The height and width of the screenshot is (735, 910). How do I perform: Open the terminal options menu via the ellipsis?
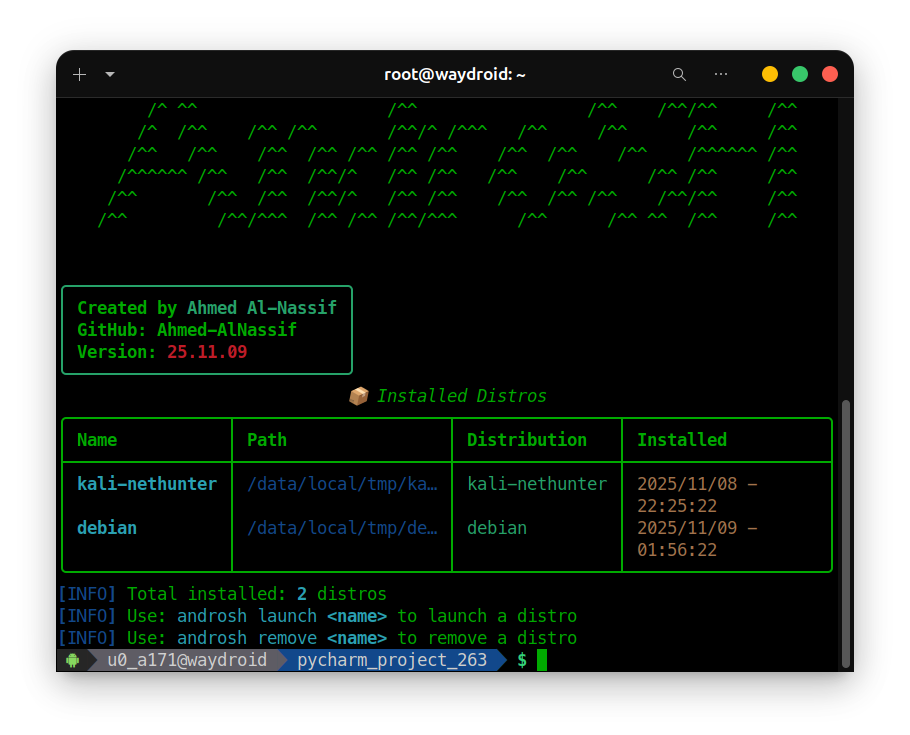(x=721, y=74)
